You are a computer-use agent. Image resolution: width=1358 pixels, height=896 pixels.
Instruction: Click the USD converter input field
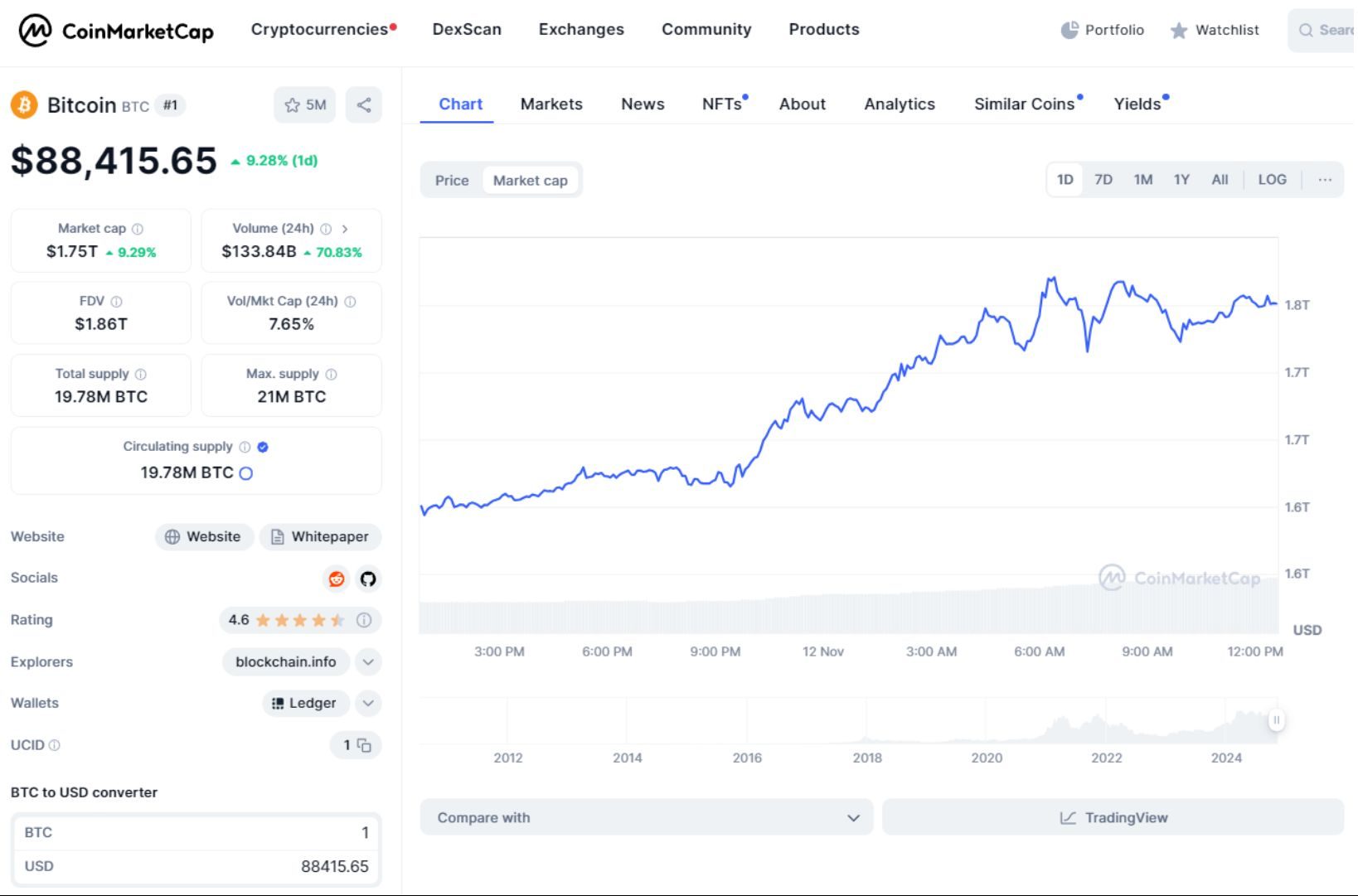pyautogui.click(x=290, y=866)
